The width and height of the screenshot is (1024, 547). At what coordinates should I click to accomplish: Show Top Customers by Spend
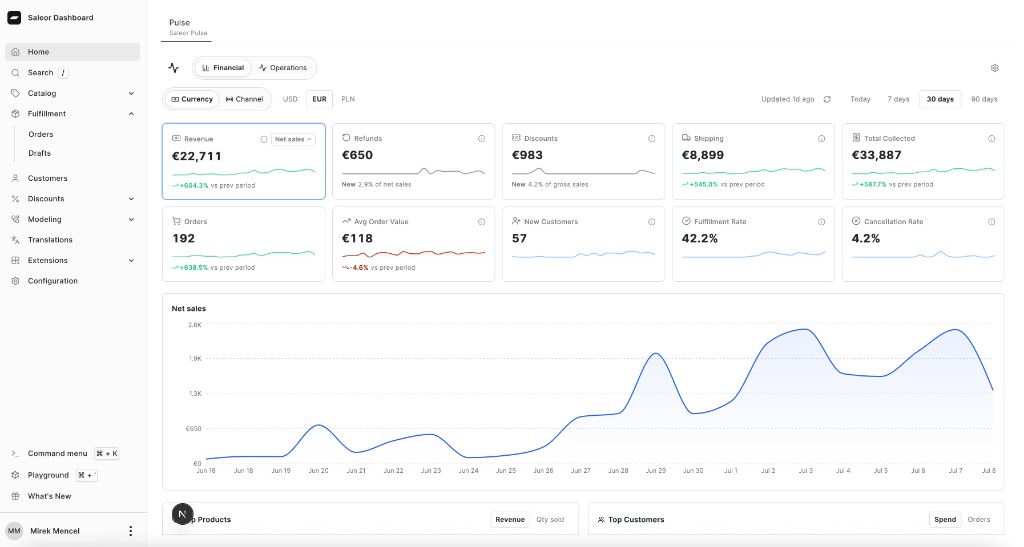point(945,520)
